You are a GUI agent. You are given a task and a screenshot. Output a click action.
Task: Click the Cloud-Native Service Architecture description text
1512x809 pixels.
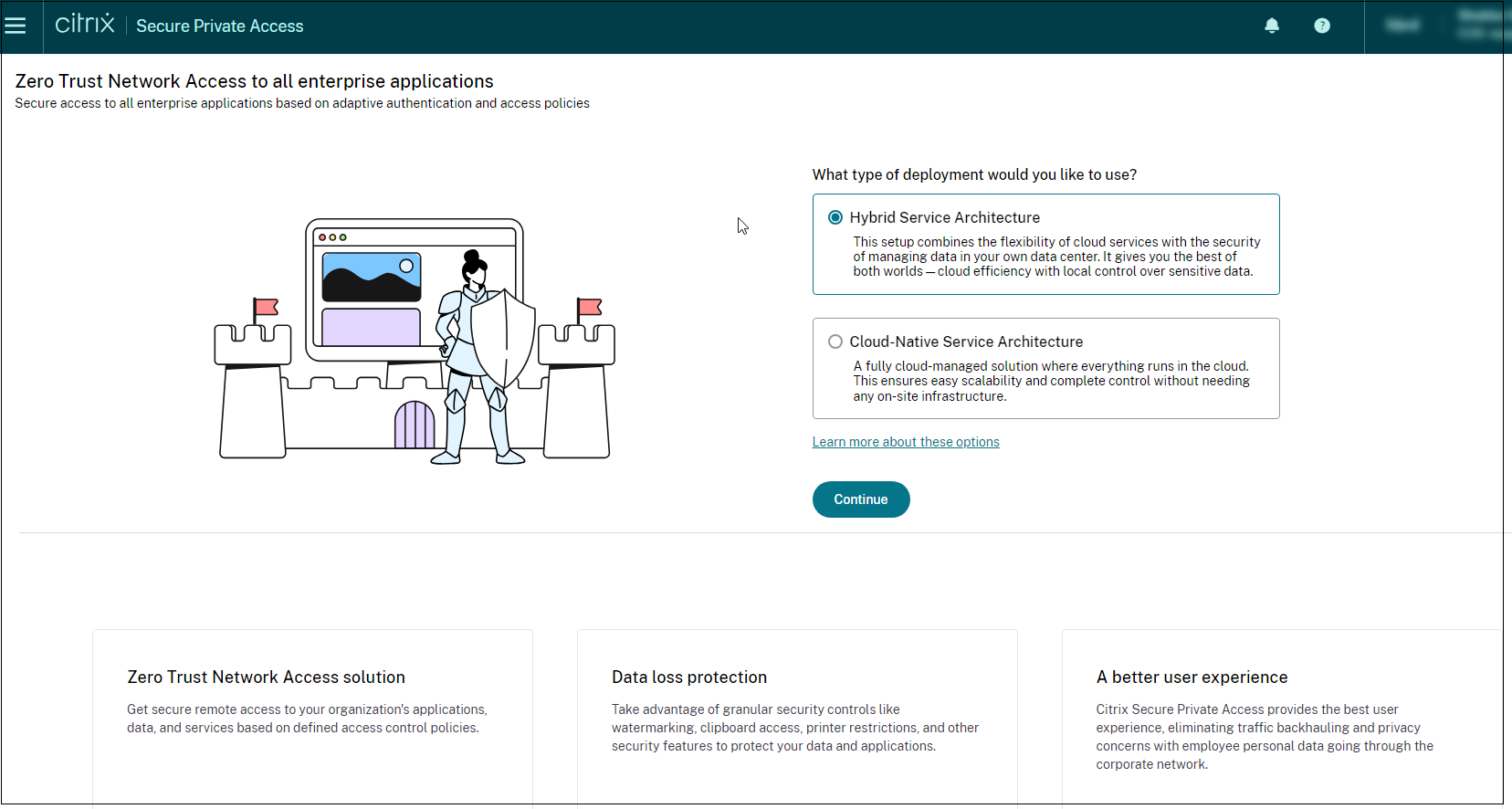pyautogui.click(x=1052, y=381)
